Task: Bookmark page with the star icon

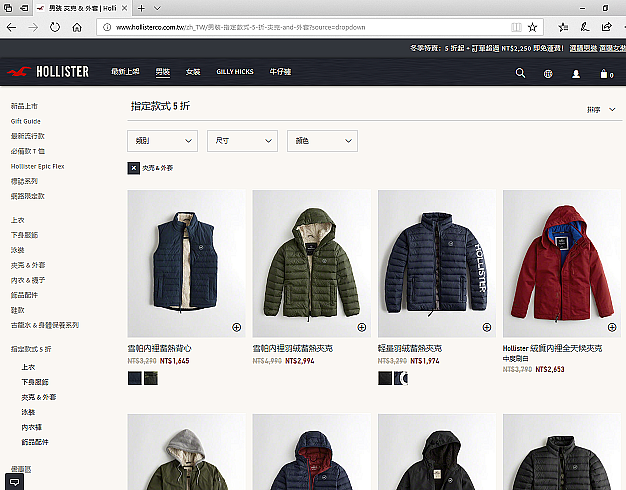Action: (533, 27)
